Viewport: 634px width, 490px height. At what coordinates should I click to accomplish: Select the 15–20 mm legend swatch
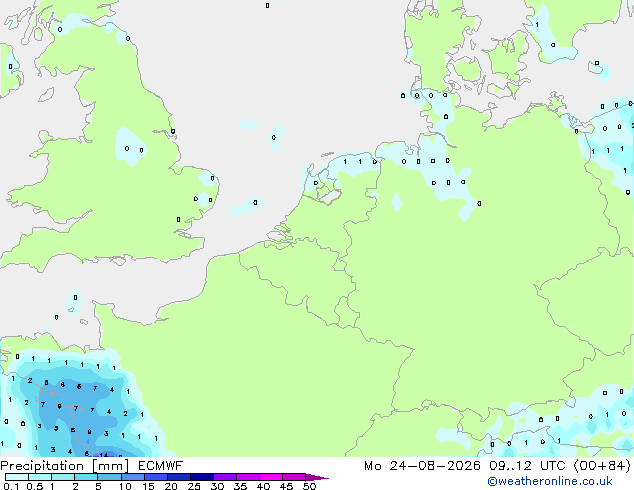[156, 477]
